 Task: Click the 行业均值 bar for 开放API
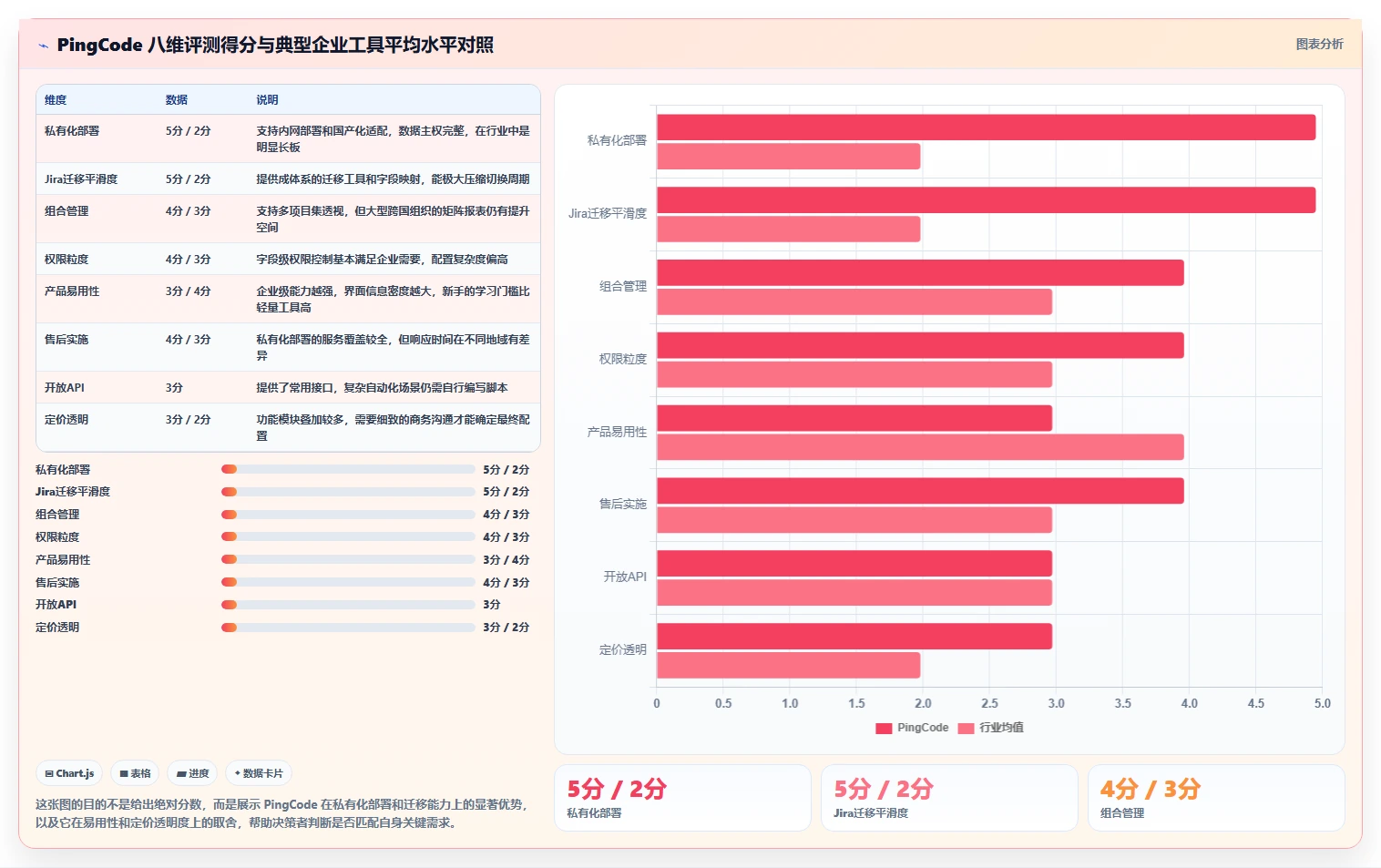click(x=854, y=593)
